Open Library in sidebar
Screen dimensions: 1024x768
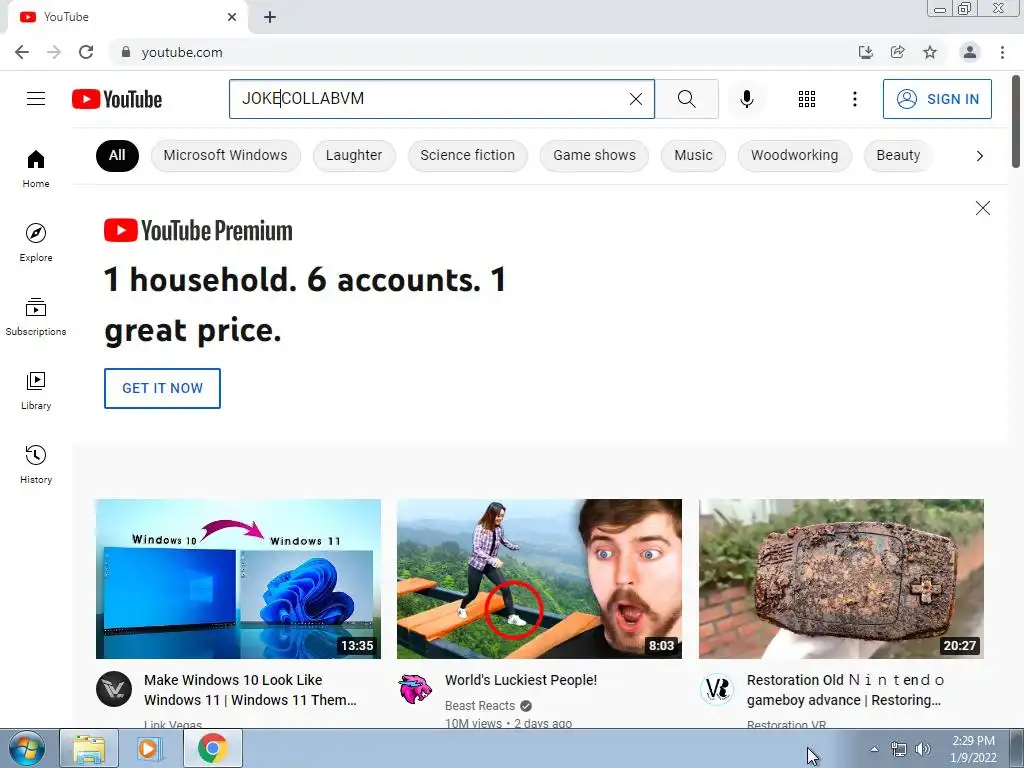(x=36, y=391)
